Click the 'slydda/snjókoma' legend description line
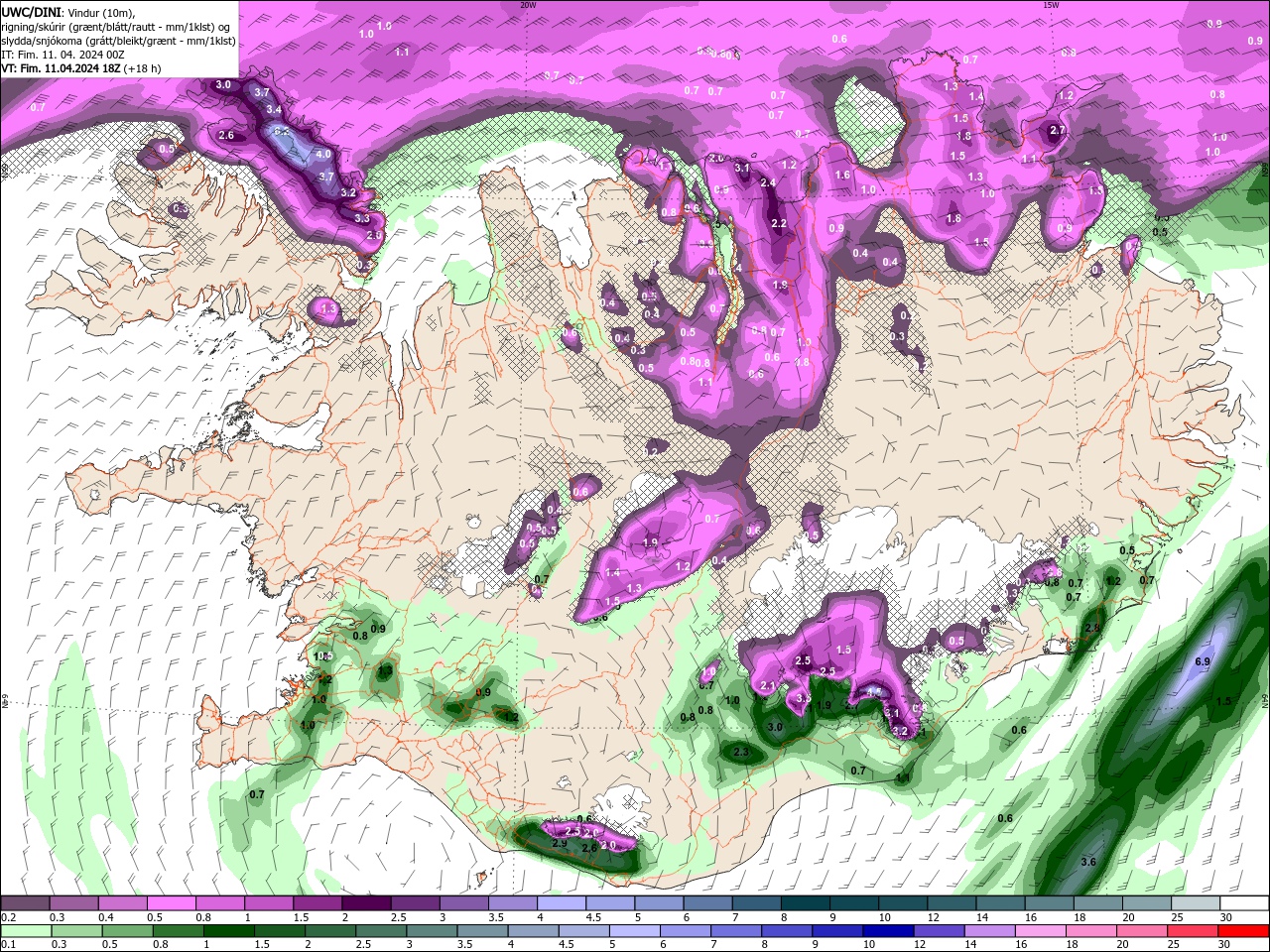Viewport: 1270px width, 952px height. click(118, 41)
